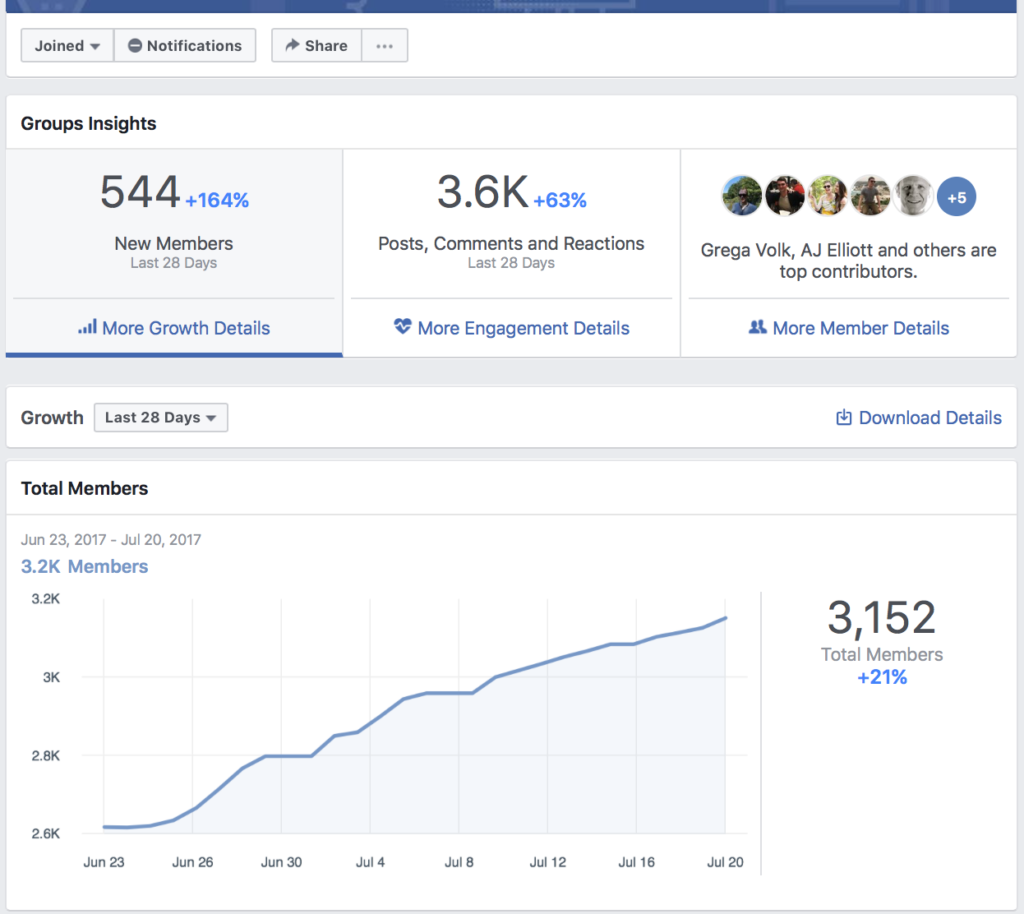Click the heart pulse engagement icon
The image size is (1024, 914).
403,327
